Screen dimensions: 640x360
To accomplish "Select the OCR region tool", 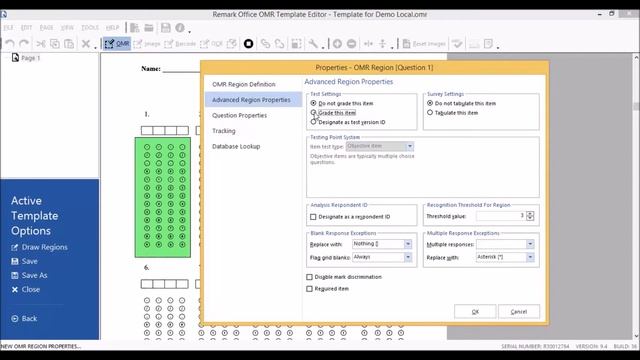I will (211, 44).
